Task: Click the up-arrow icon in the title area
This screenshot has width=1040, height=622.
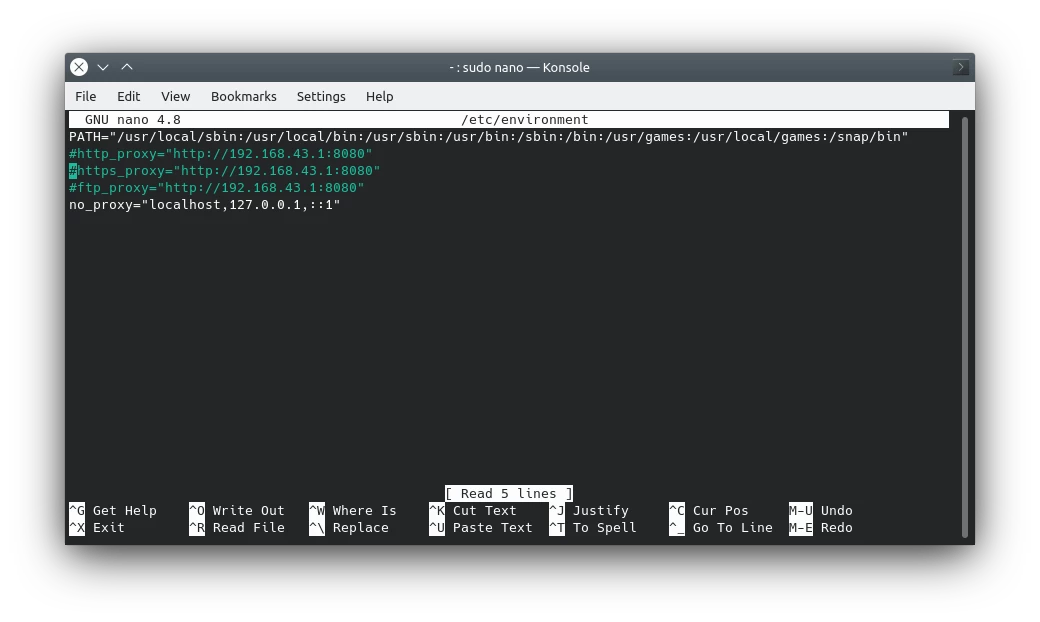Action: pyautogui.click(x=127, y=66)
